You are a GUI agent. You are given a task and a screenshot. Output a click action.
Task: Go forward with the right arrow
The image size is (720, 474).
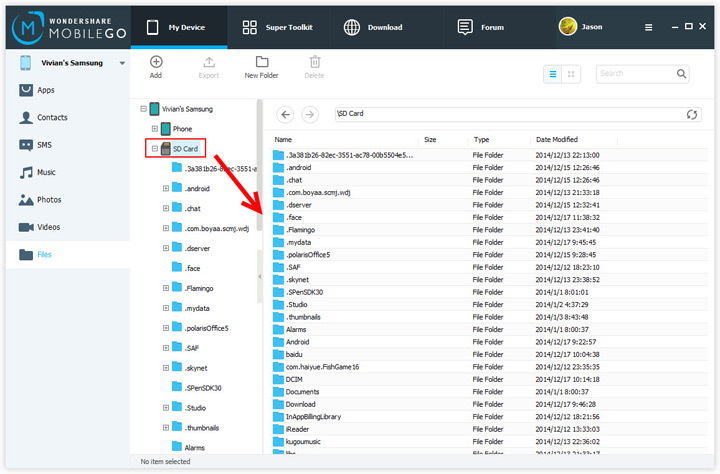[310, 114]
